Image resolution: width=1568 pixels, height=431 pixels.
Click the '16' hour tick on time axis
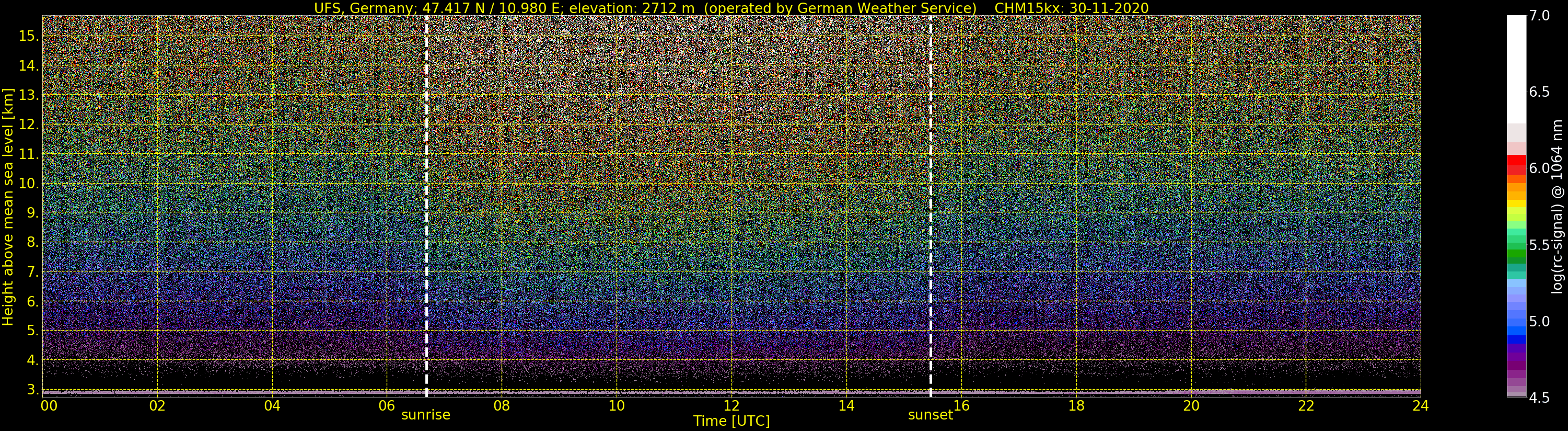click(961, 405)
